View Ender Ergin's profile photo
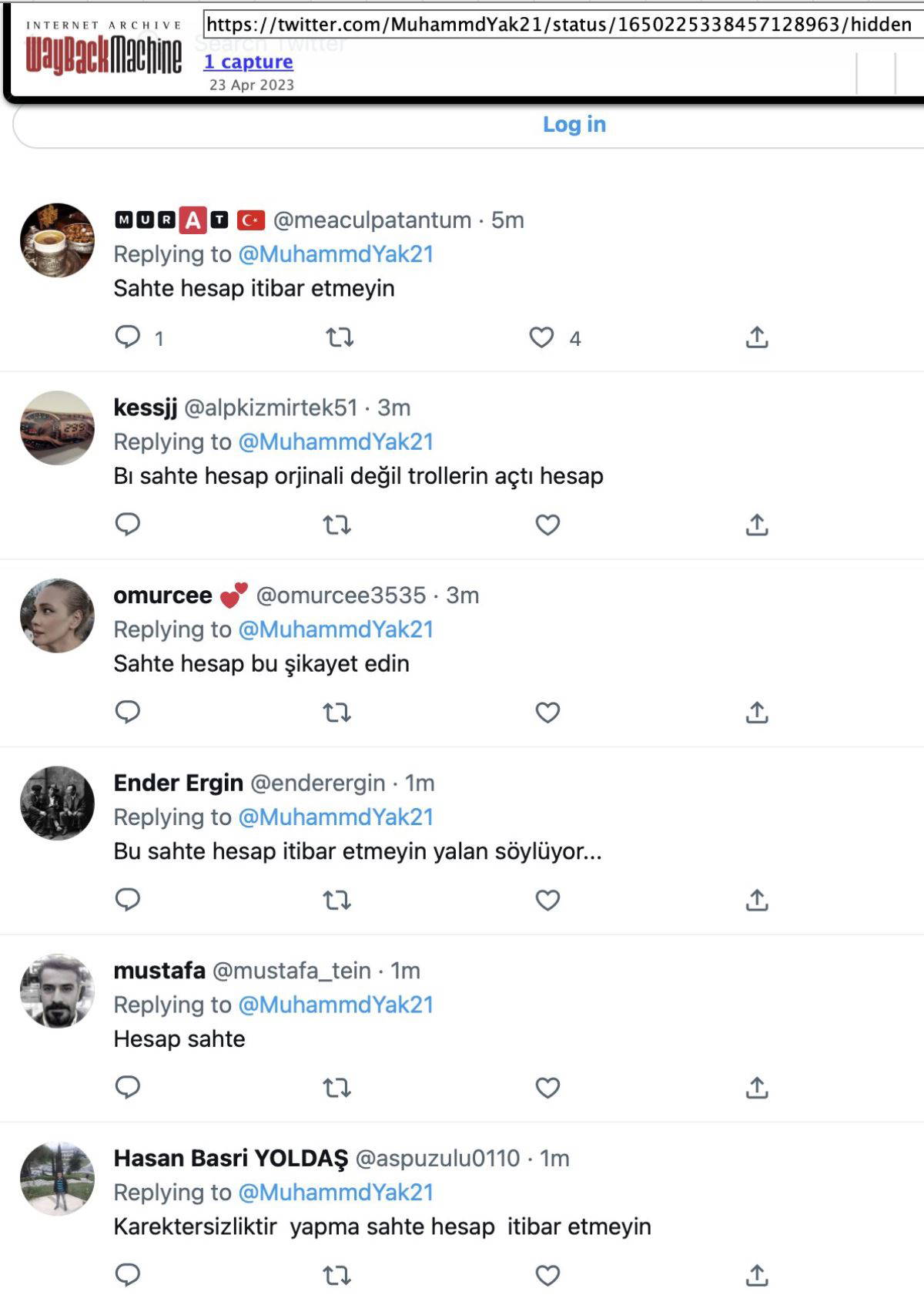Image resolution: width=924 pixels, height=1295 pixels. [57, 803]
